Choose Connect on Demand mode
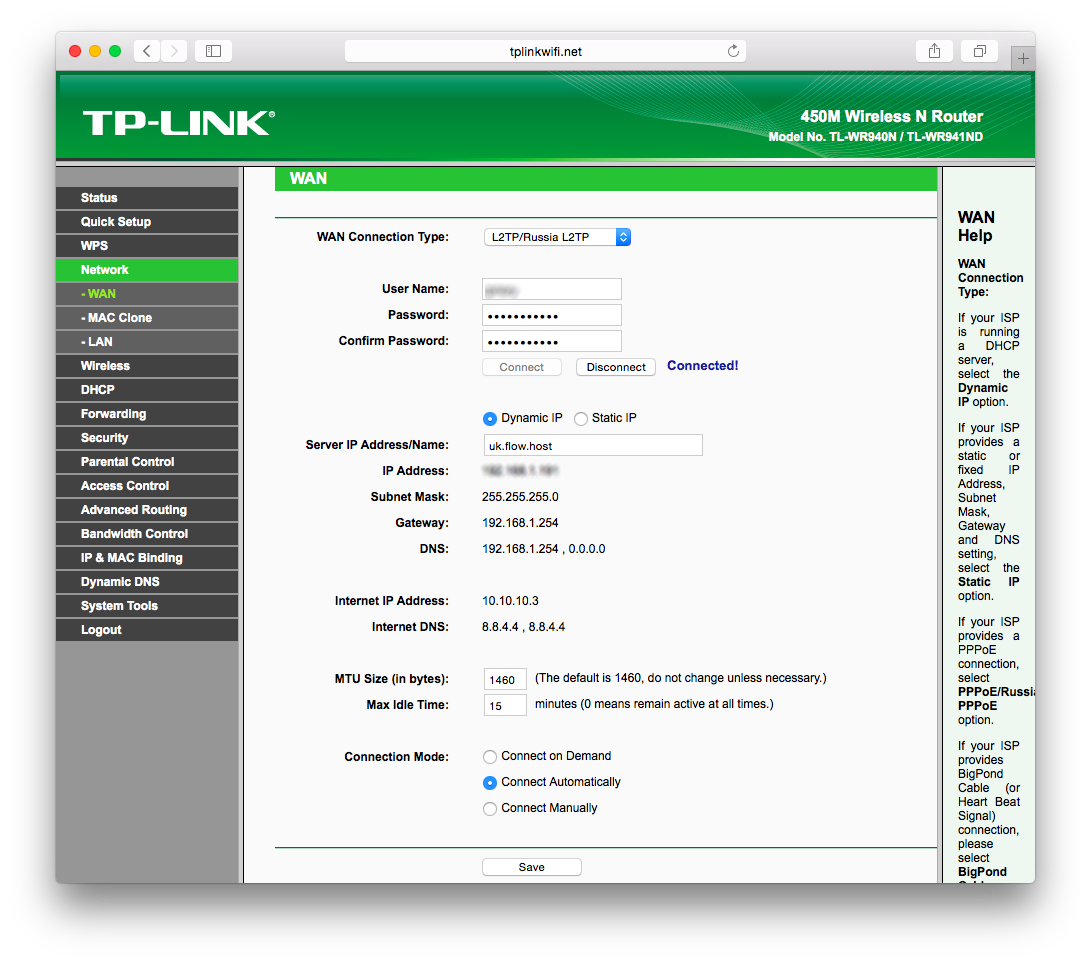The height and width of the screenshot is (963, 1091). (x=490, y=757)
